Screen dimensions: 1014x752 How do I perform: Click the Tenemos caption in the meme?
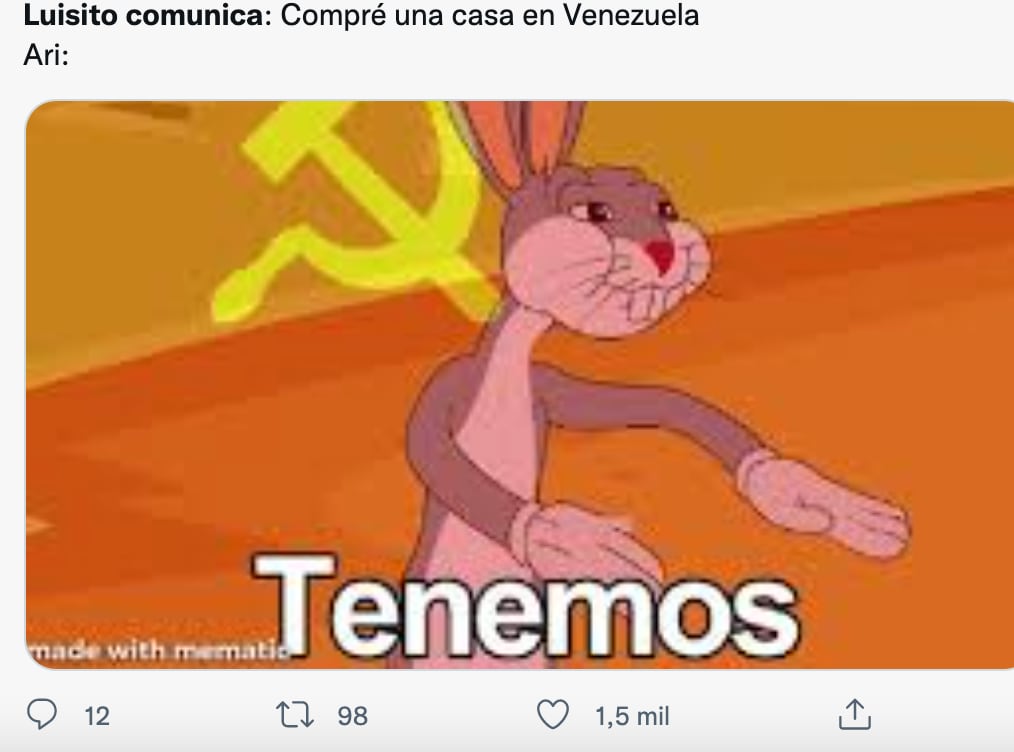(525, 608)
